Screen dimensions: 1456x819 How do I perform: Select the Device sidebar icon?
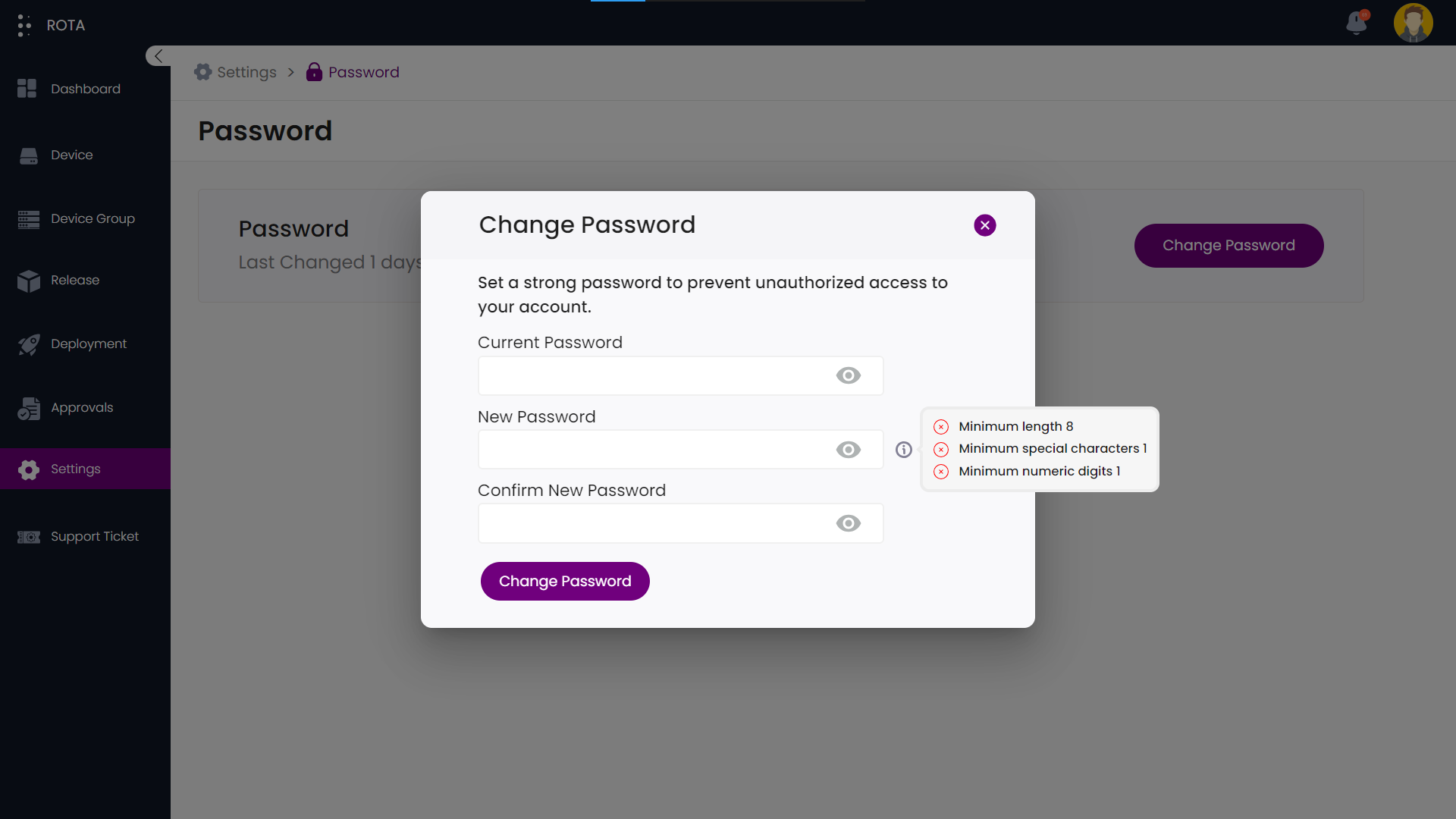29,155
